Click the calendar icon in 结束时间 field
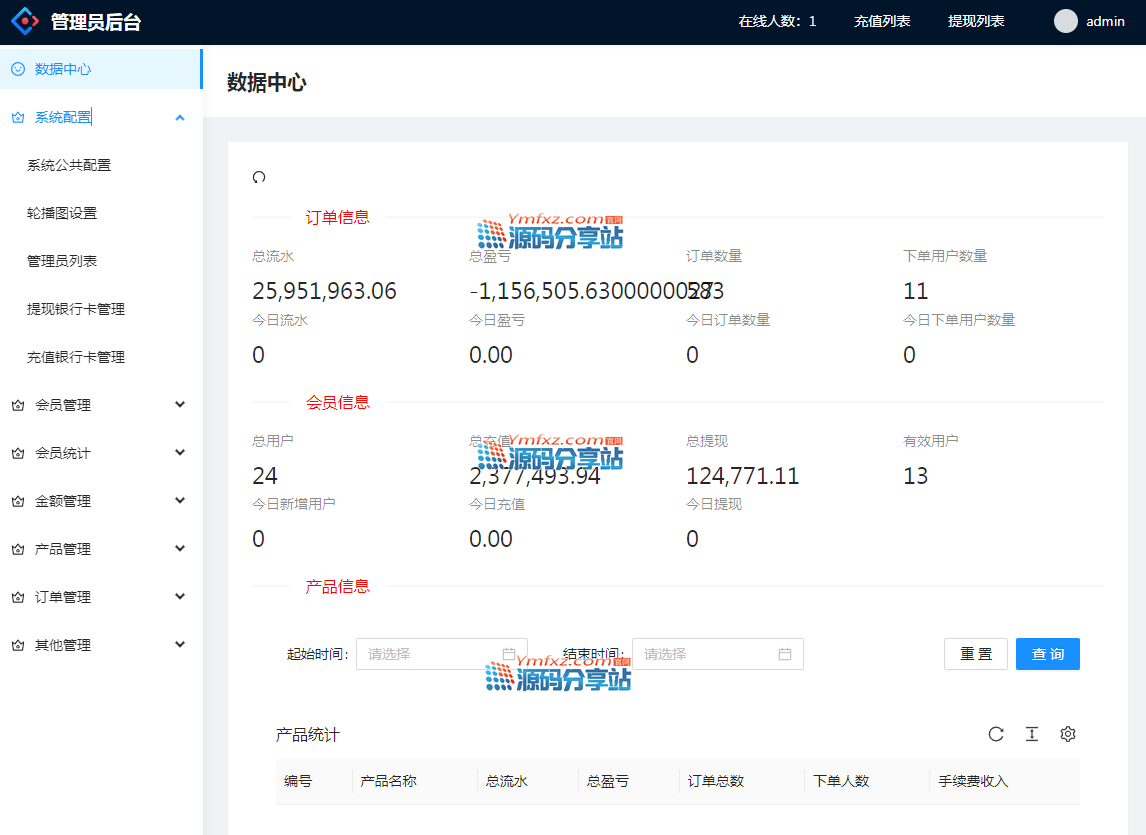This screenshot has width=1146, height=835. tap(785, 654)
